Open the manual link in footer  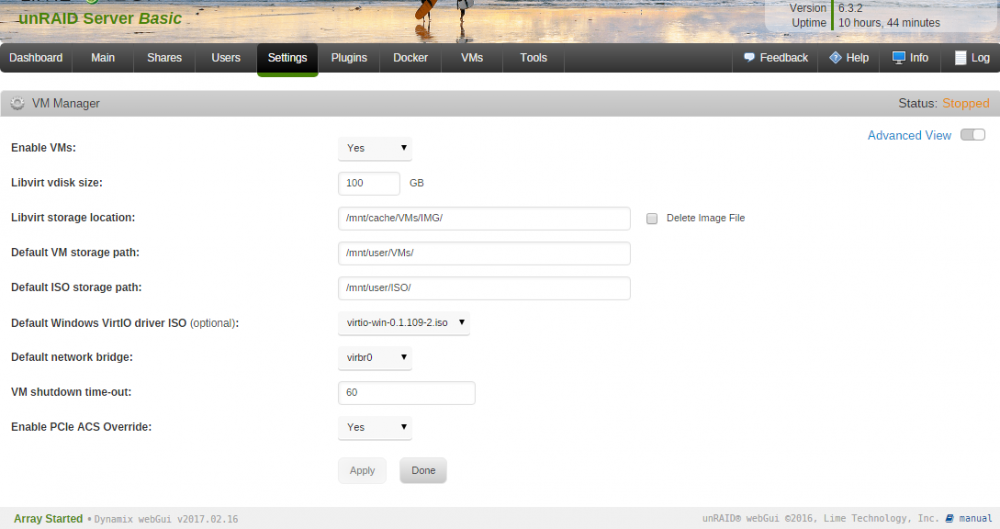pos(975,519)
